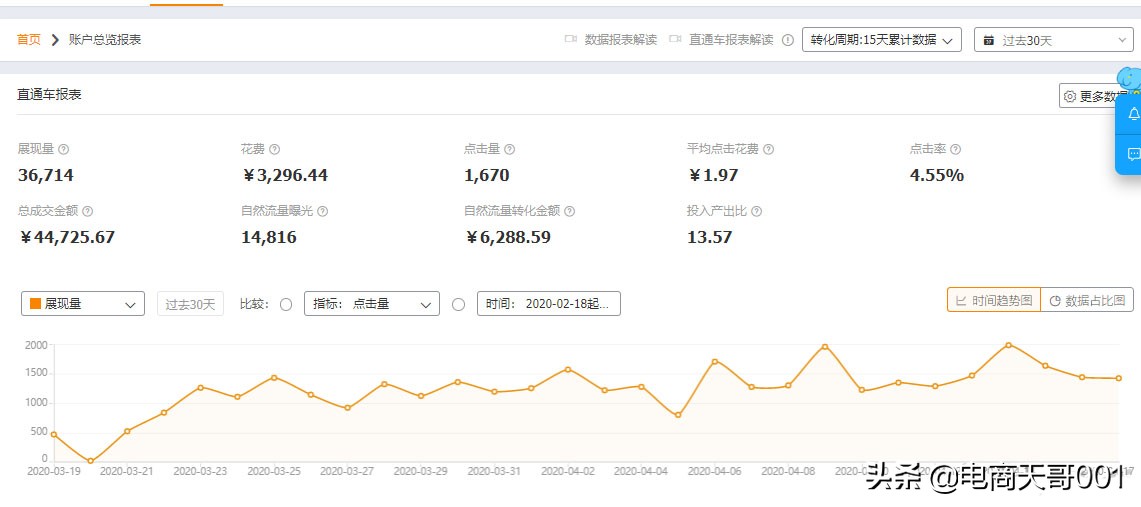1141x507 pixels.
Task: Open 直通车报表解读 link
Action: click(731, 40)
